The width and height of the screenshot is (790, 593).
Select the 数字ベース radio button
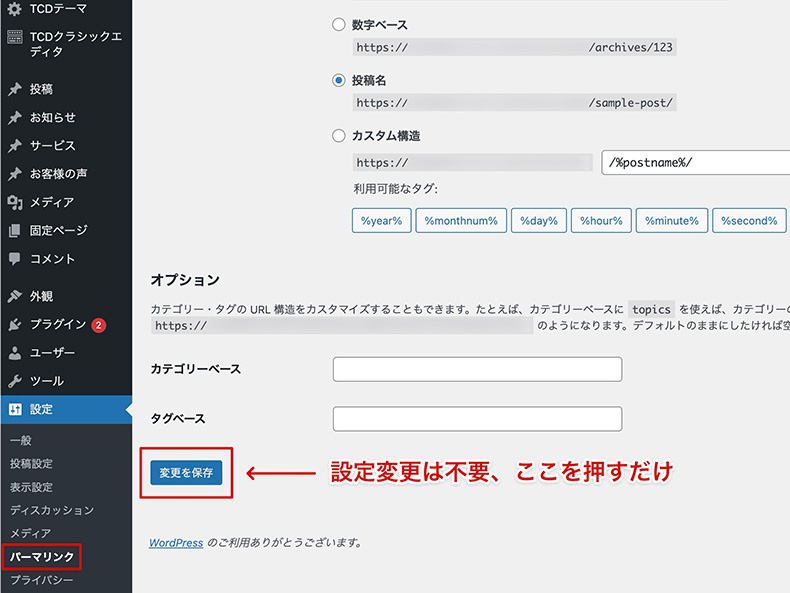point(339,25)
